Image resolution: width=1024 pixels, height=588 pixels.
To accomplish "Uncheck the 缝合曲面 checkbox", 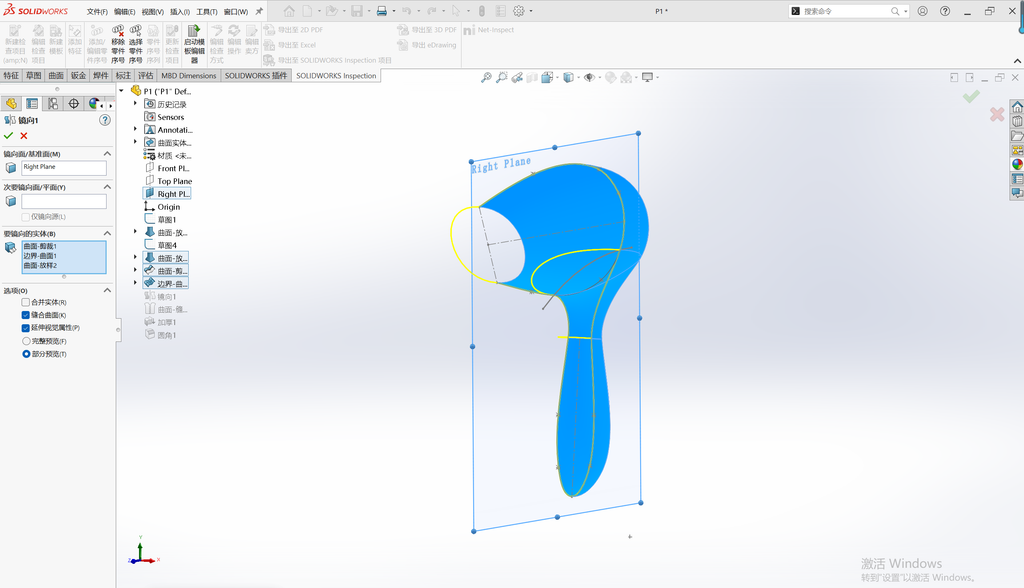I will tap(26, 315).
